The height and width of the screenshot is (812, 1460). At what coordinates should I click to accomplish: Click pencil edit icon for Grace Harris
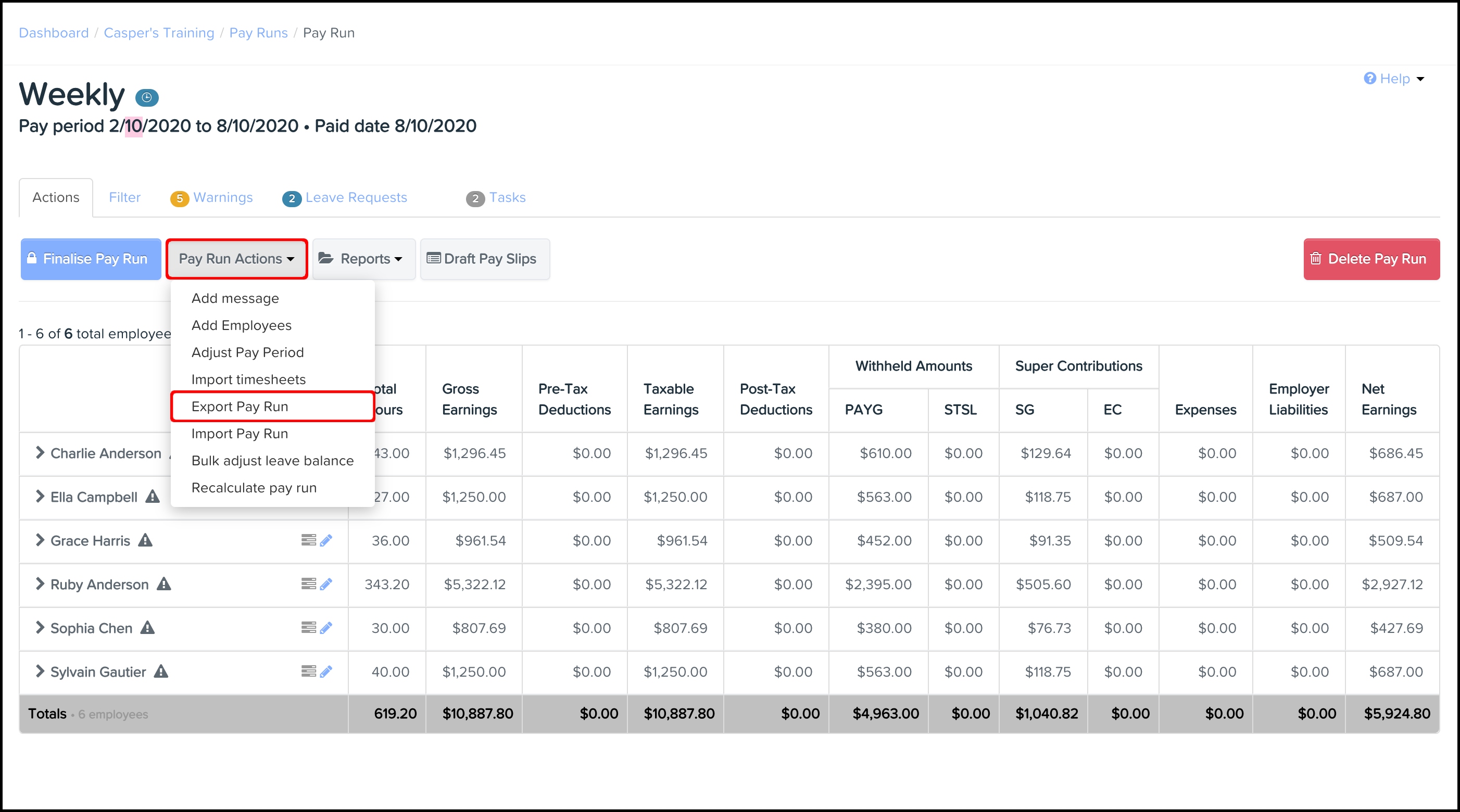coord(326,541)
